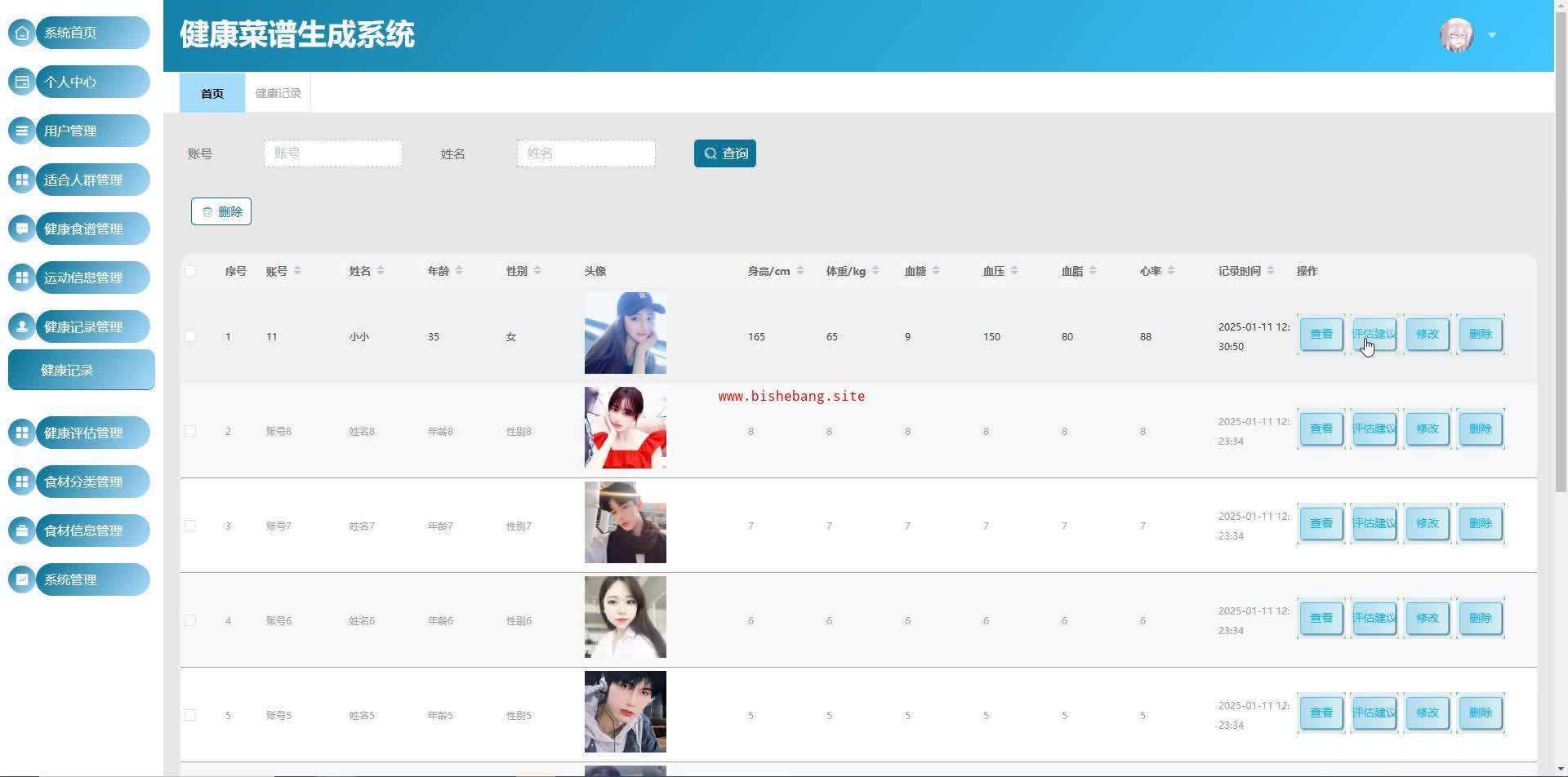The width and height of the screenshot is (1568, 777).
Task: Check the checkbox for row 账号5
Action: coord(190,715)
